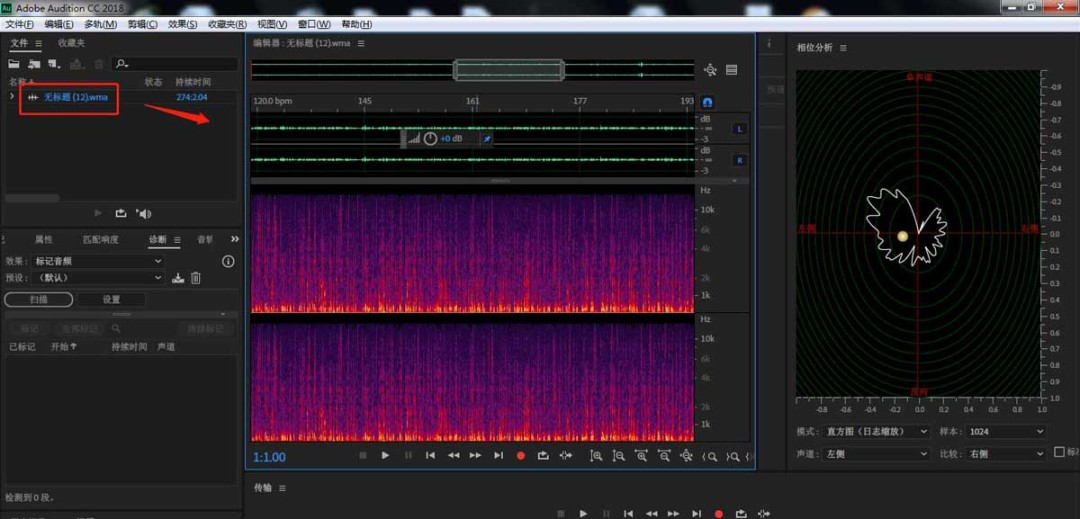Click the record button in the editor transport
Screen dimensions: 1080x519
tap(520, 456)
